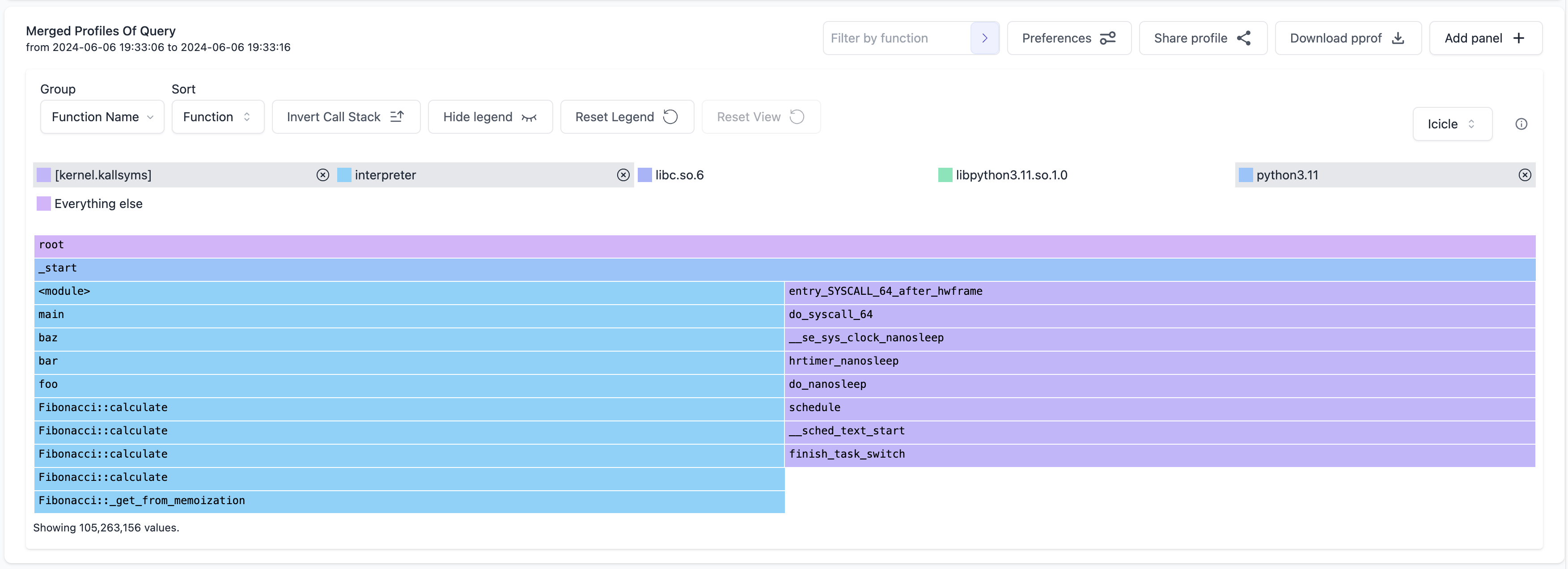This screenshot has height=569, width=1568.
Task: Select the libpython3.11.so.1.0 legend entry
Action: click(1010, 174)
